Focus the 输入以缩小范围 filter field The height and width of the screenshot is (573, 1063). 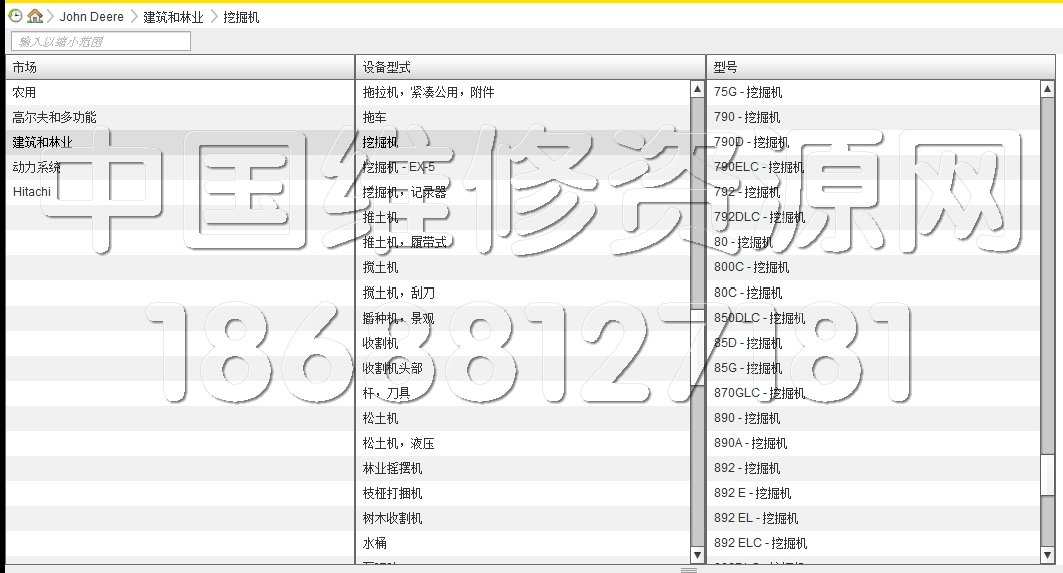coord(100,41)
